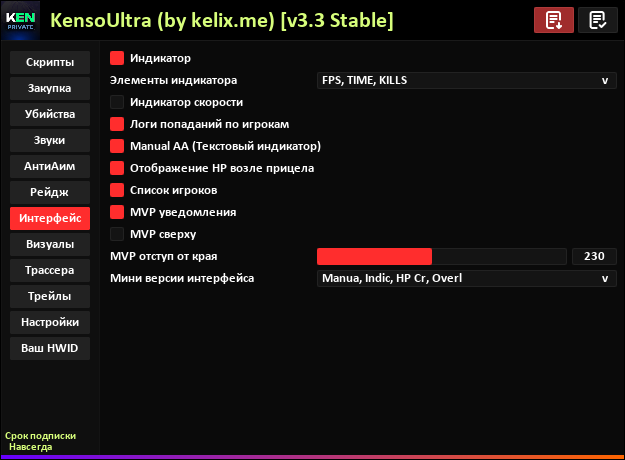This screenshot has width=625, height=460.
Task: Click the MVP offset value field 230
Action: (x=594, y=256)
